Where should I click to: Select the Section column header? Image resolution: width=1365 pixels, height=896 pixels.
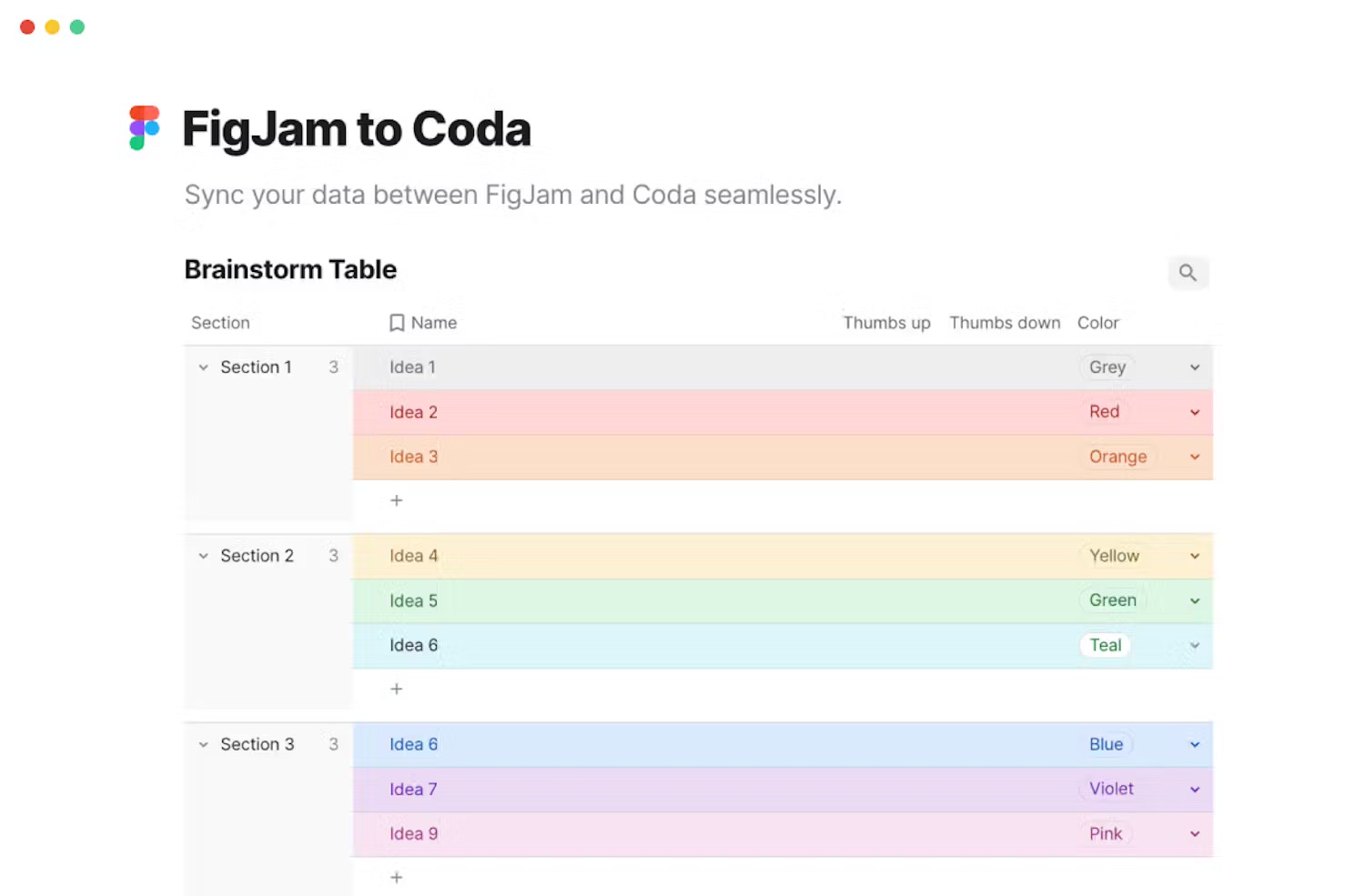220,322
